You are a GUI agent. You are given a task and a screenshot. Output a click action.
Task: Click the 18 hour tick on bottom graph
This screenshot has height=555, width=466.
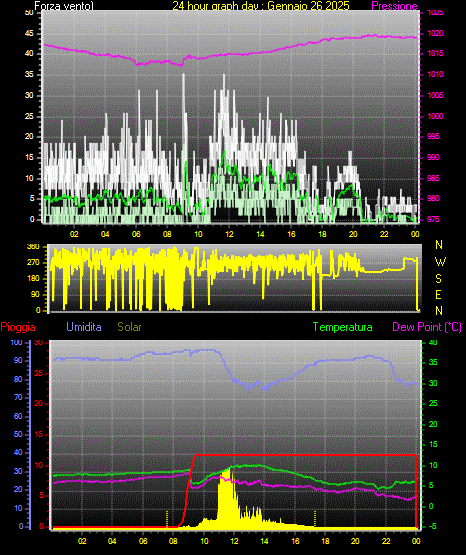pyautogui.click(x=325, y=541)
